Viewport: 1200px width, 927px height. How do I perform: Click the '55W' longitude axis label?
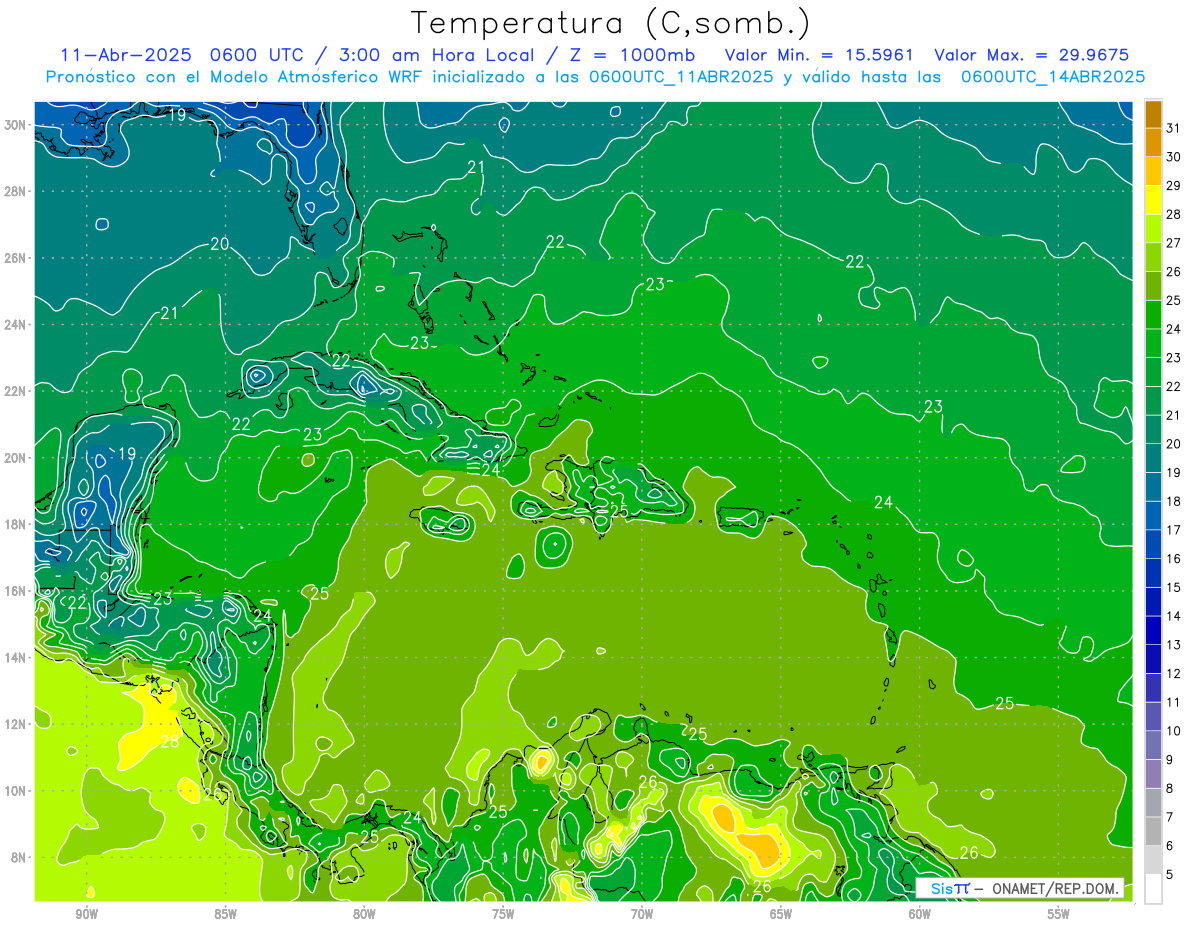(x=1059, y=914)
